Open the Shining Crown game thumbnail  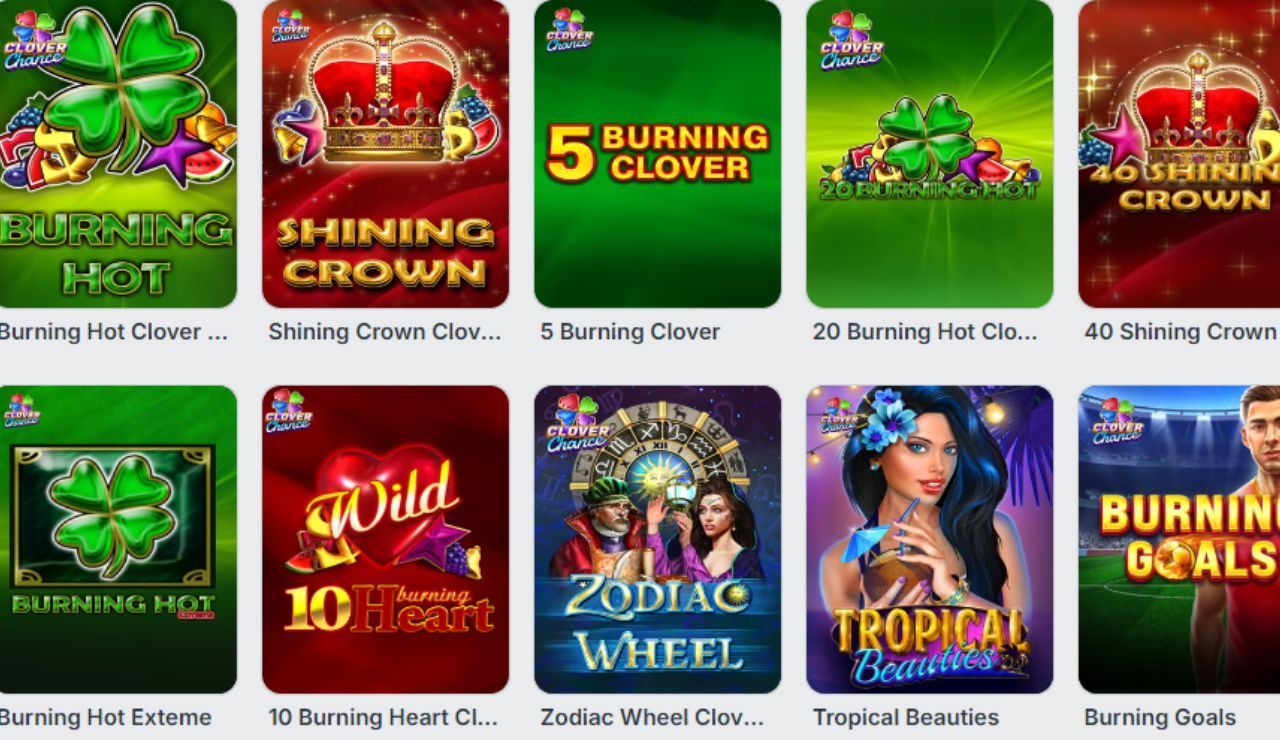(385, 153)
